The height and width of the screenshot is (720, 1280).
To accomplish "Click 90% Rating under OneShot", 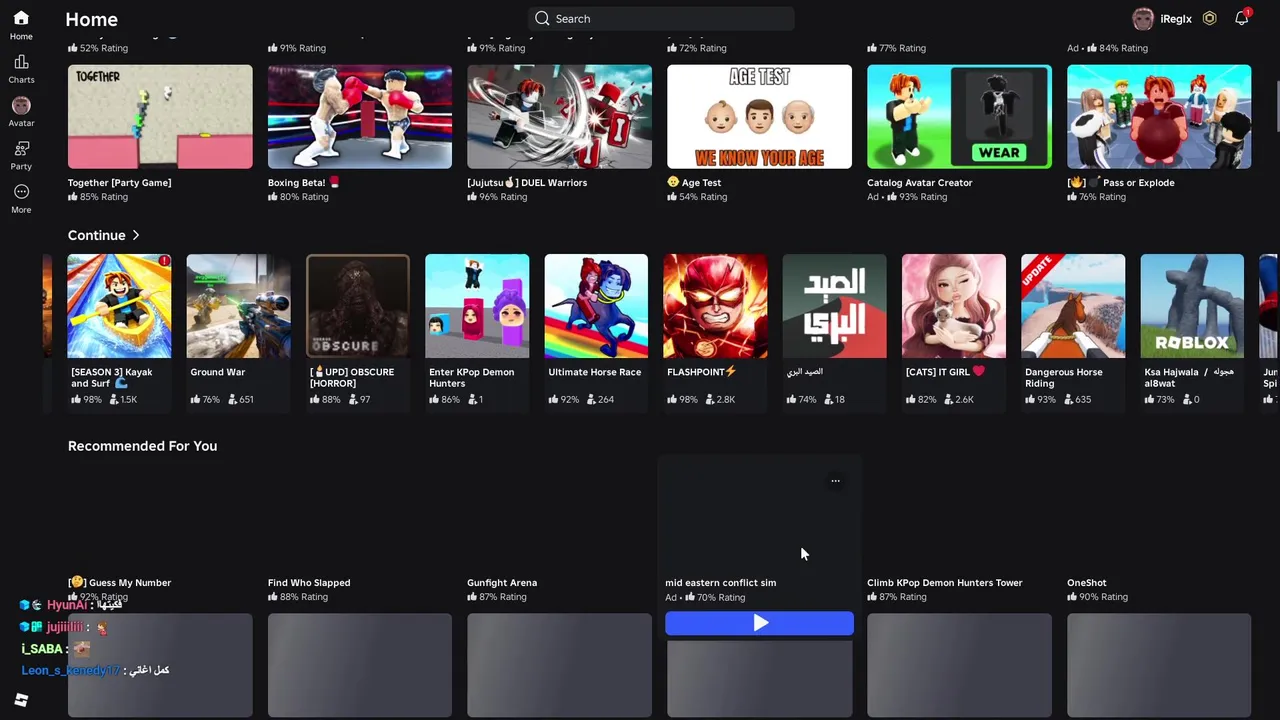I will pos(1097,597).
